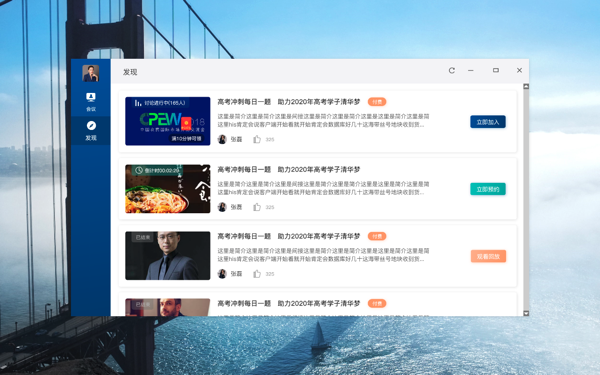Open the user profile avatar in sidebar
Screen dimensions: 600x375
tap(91, 73)
